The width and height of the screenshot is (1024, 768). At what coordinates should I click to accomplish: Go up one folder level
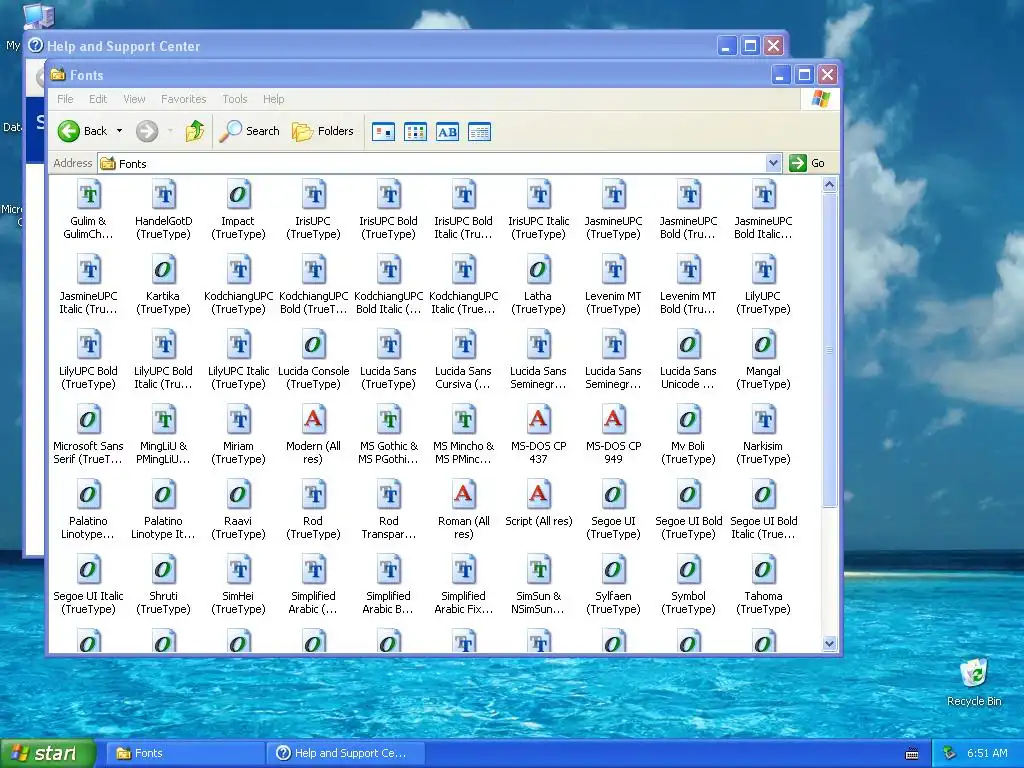click(x=194, y=131)
